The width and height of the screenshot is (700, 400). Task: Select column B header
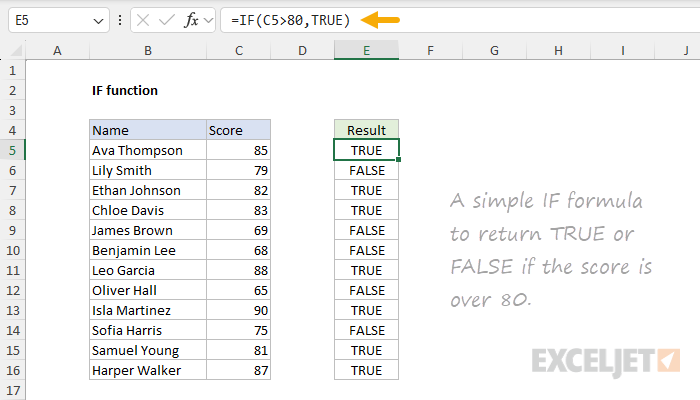tap(148, 50)
